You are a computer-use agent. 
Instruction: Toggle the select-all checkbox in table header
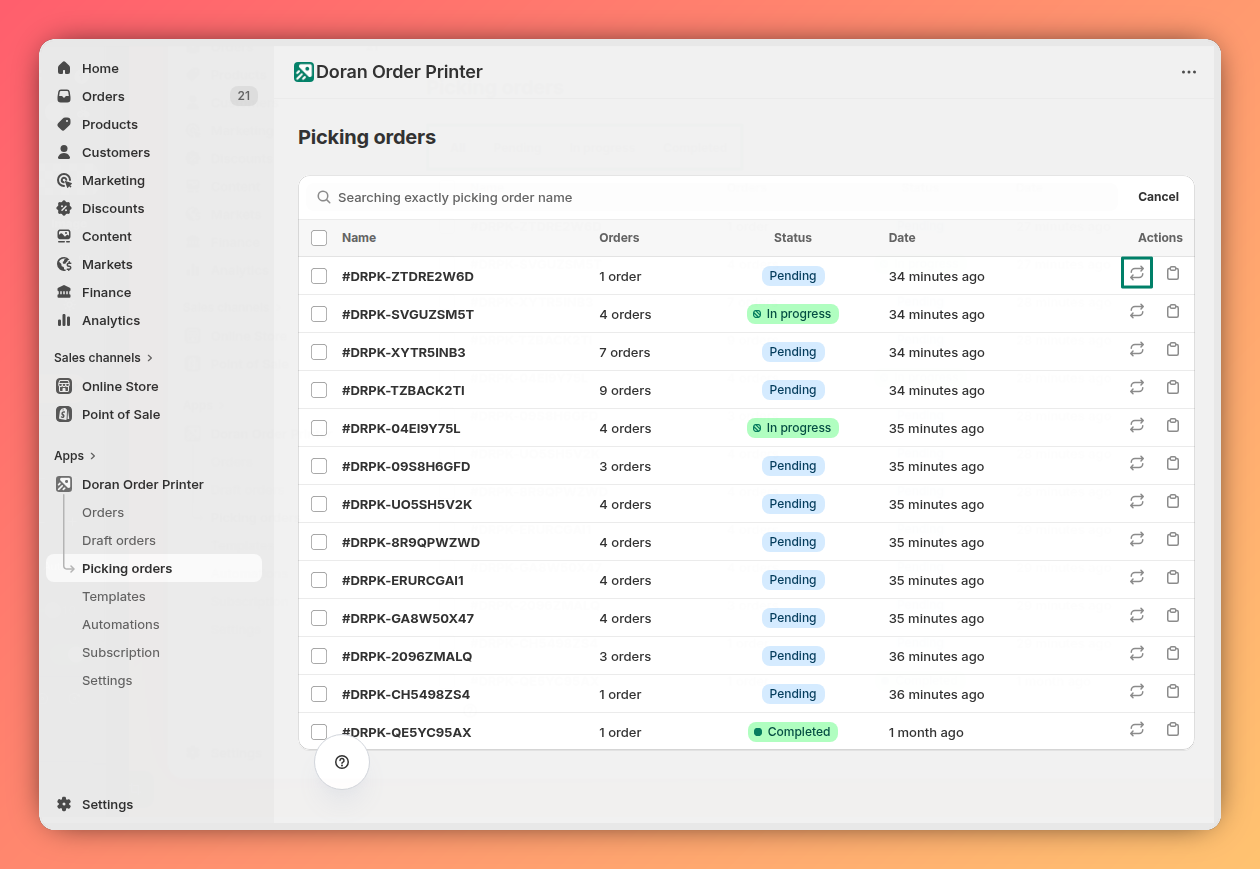[x=319, y=238]
